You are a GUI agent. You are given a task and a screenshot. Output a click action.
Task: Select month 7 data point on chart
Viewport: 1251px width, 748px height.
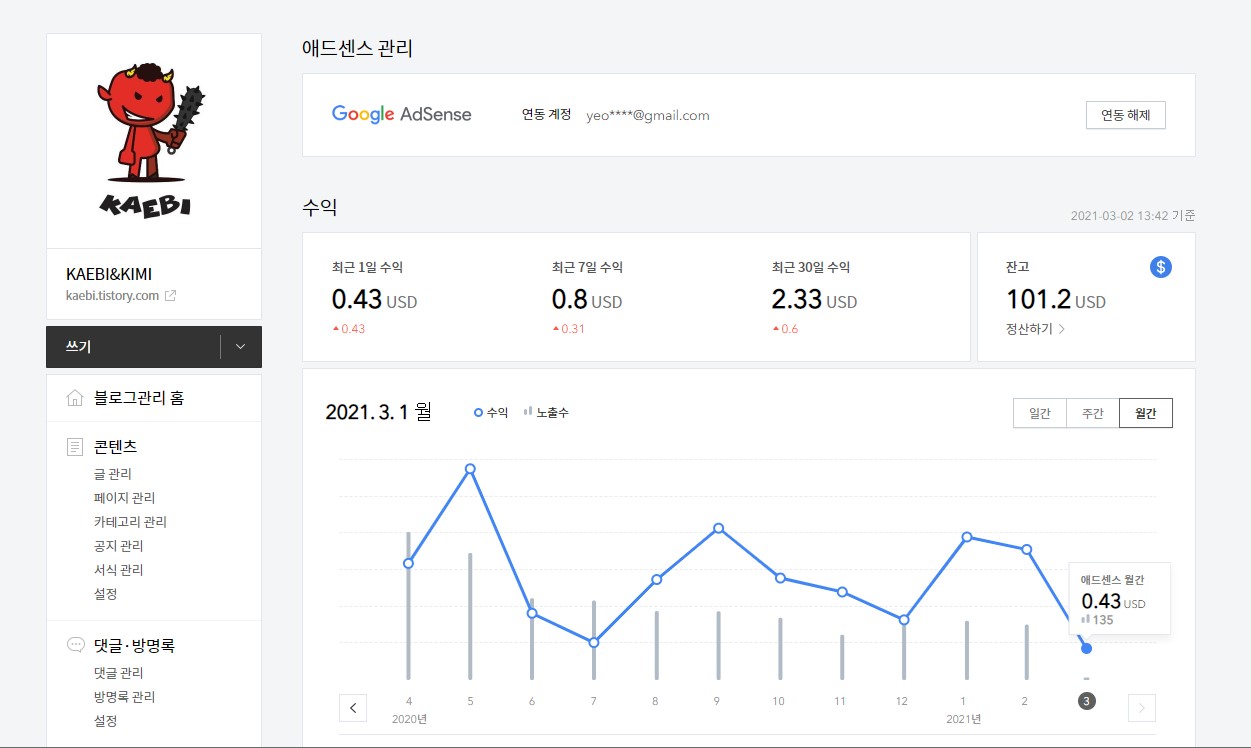[x=594, y=642]
